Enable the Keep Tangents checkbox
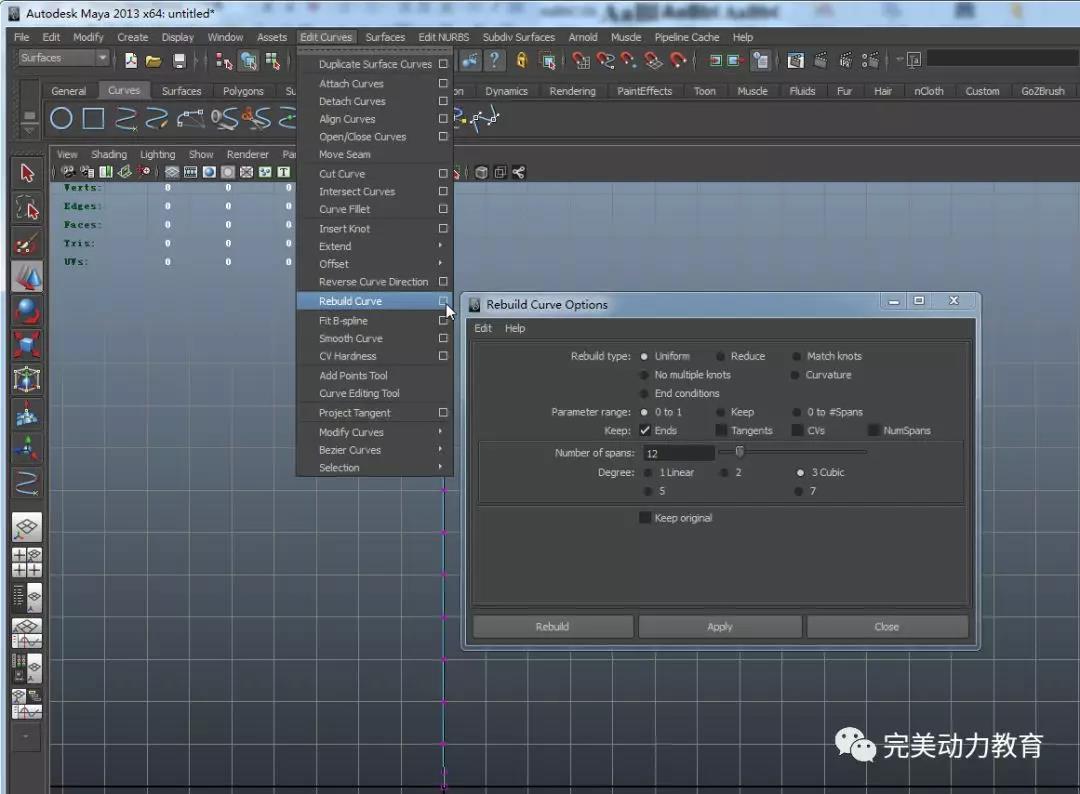Image resolution: width=1080 pixels, height=794 pixels. 721,430
